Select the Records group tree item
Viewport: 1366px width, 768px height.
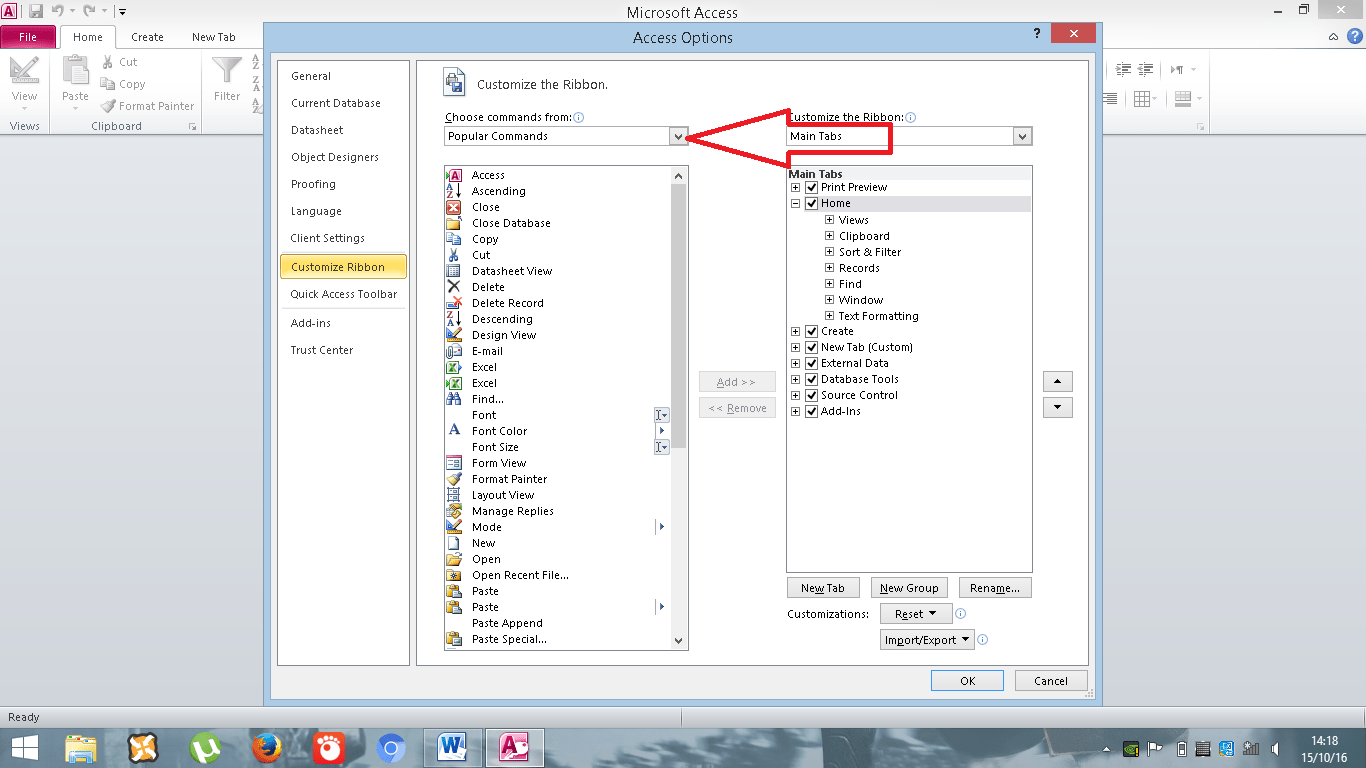859,268
